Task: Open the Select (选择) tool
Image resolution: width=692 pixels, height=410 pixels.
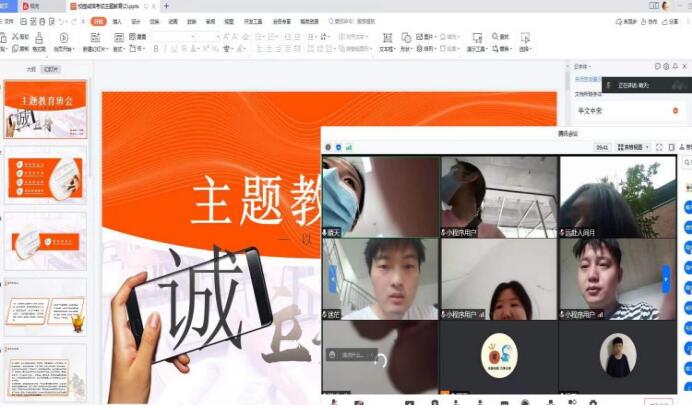Action: tap(525, 42)
